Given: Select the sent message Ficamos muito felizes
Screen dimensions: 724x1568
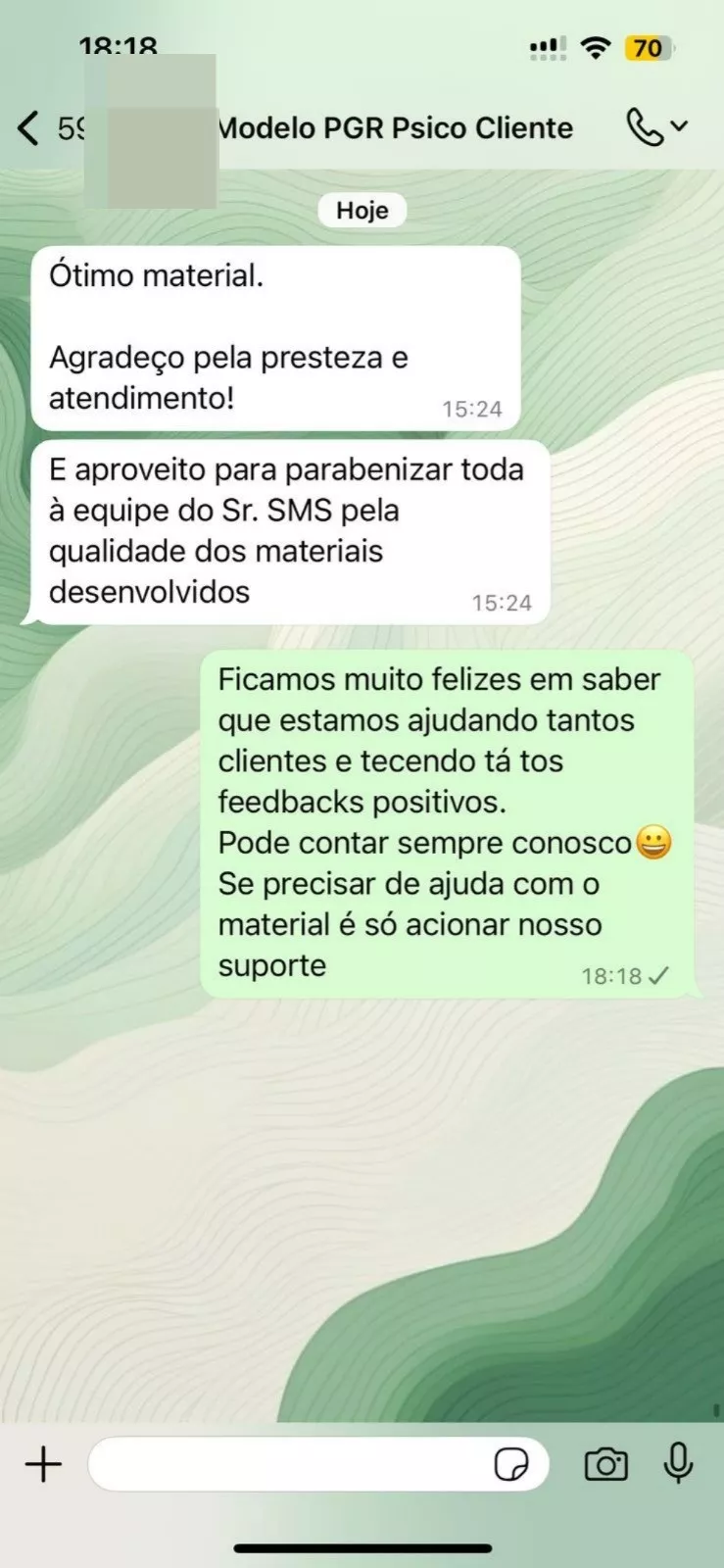Looking at the screenshot, I should (447, 823).
